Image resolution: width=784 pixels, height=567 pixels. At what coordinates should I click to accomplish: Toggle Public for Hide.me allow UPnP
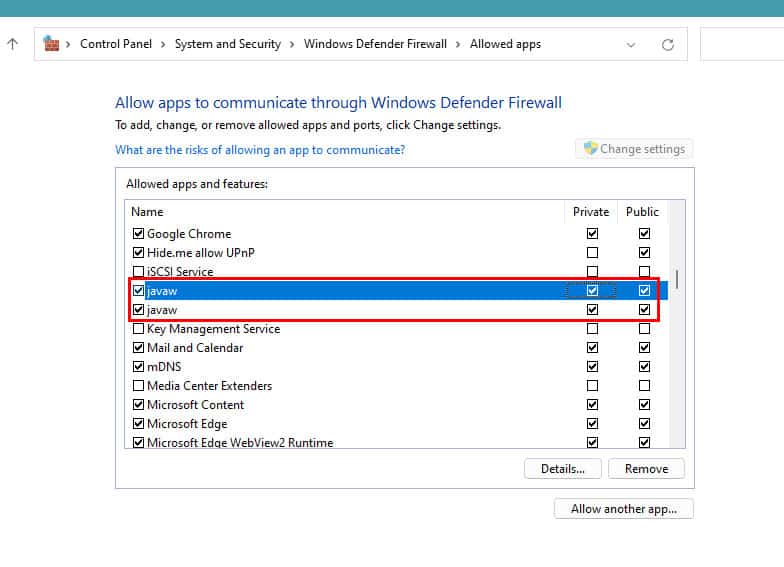click(644, 252)
